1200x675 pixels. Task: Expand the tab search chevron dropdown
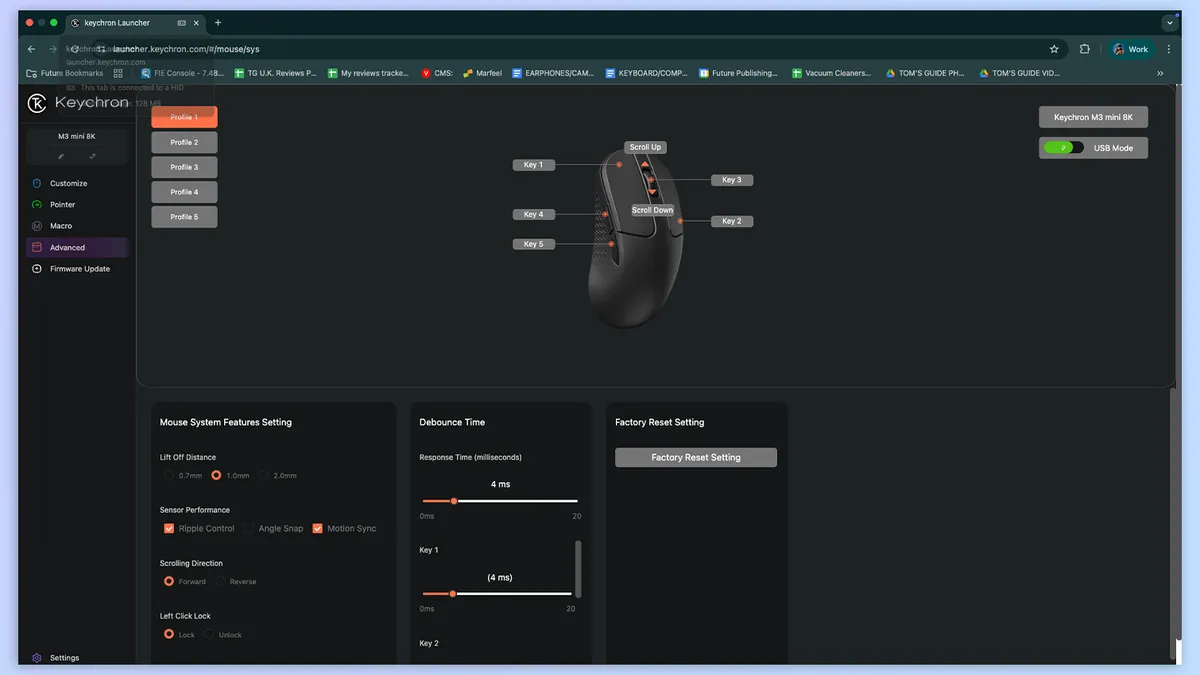(x=1170, y=23)
